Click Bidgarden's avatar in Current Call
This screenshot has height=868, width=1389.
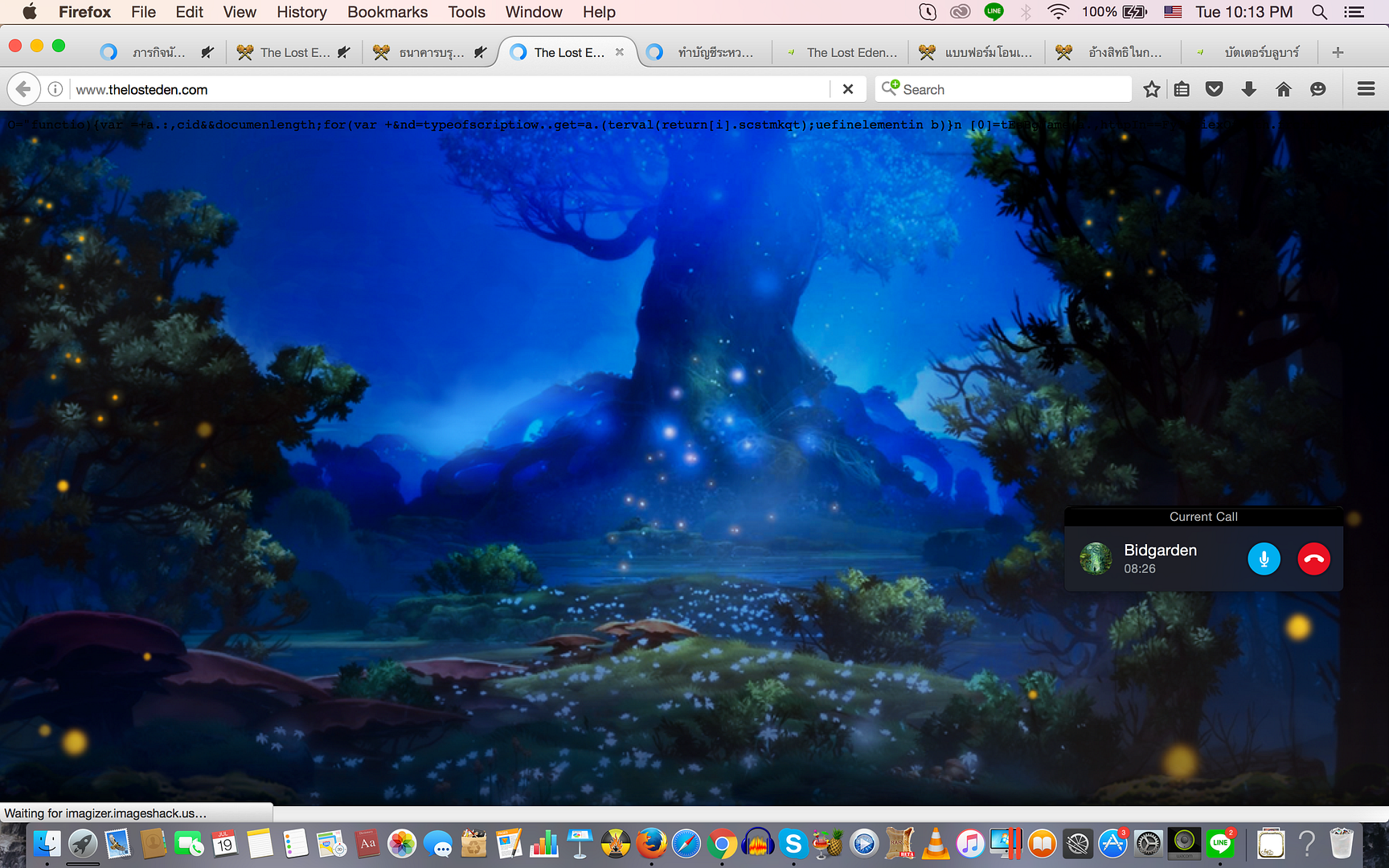click(1096, 558)
